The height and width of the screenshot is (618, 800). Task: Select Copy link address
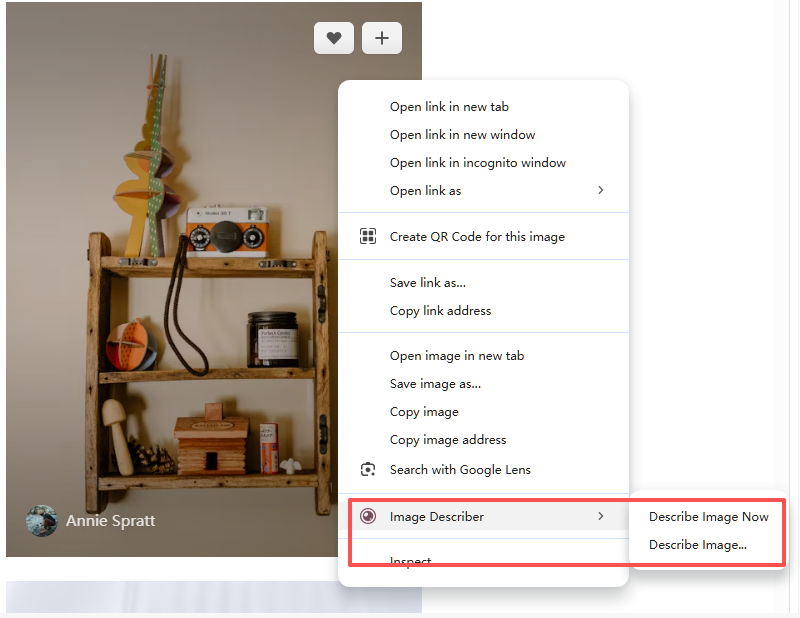pos(440,311)
